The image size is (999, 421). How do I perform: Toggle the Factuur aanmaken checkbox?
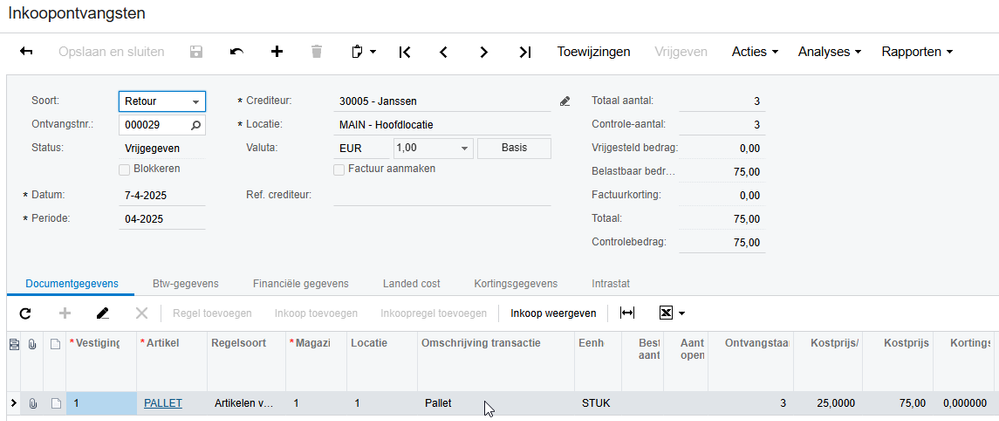[339, 169]
